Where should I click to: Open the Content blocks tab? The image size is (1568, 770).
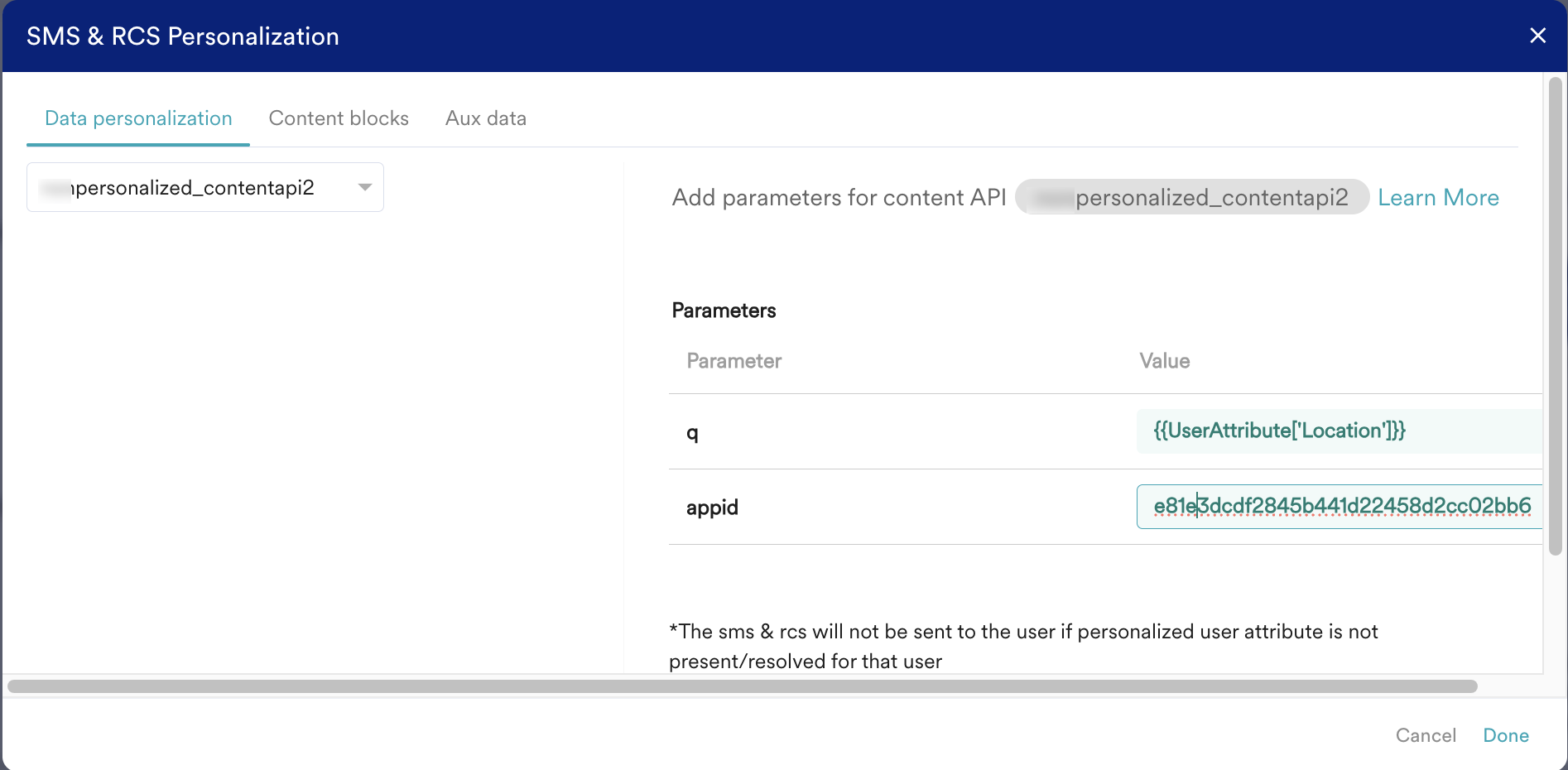coord(339,118)
